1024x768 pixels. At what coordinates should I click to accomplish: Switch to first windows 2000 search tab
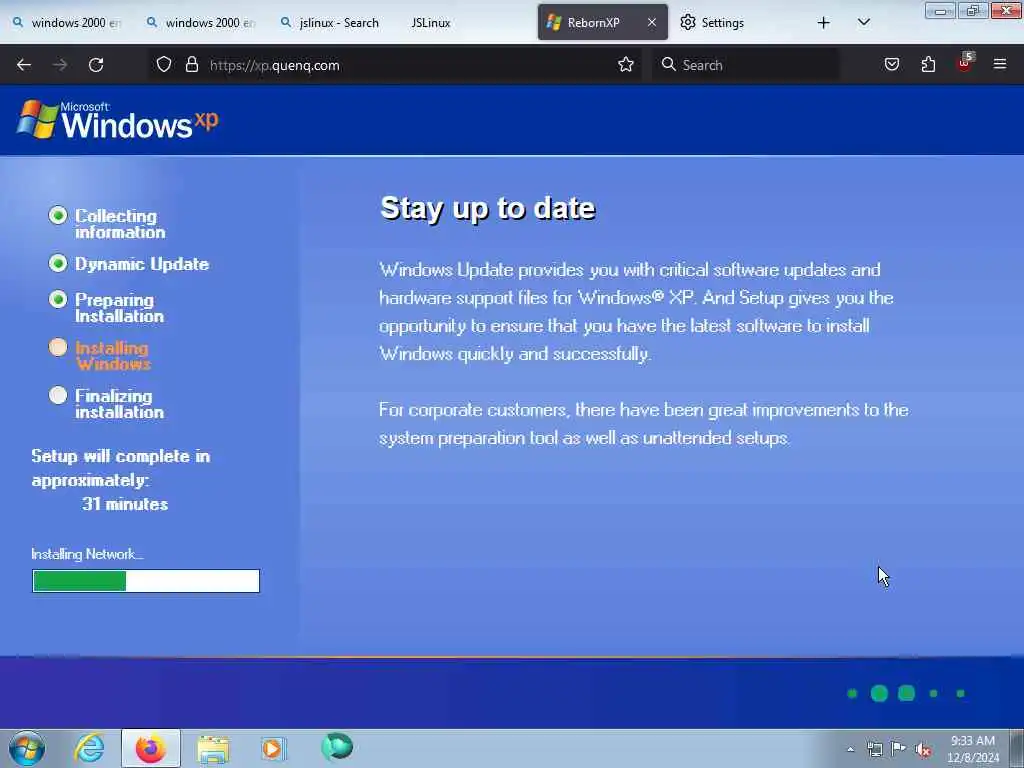tap(67, 23)
